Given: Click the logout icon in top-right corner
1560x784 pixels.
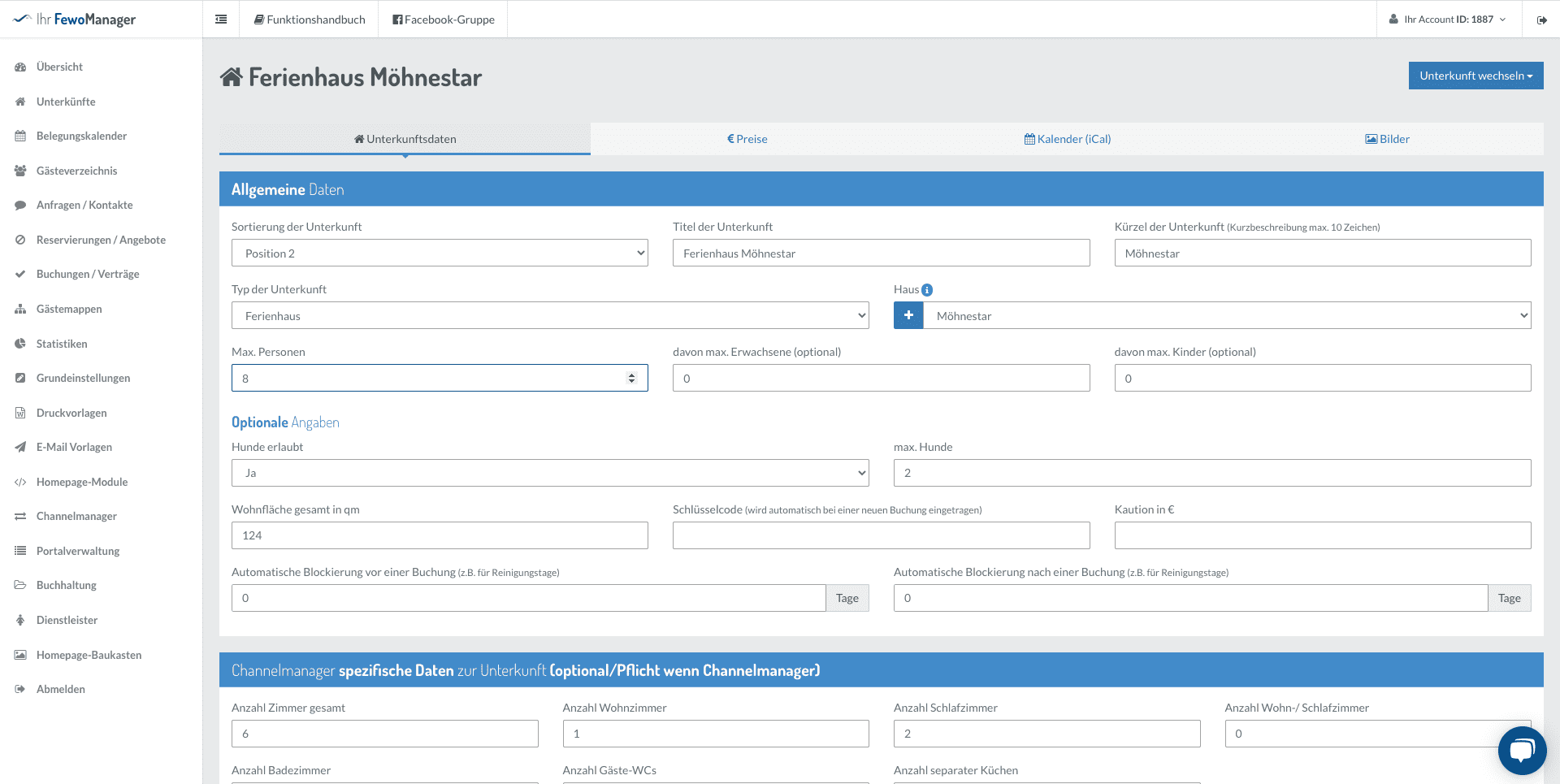Looking at the screenshot, I should [x=1541, y=19].
